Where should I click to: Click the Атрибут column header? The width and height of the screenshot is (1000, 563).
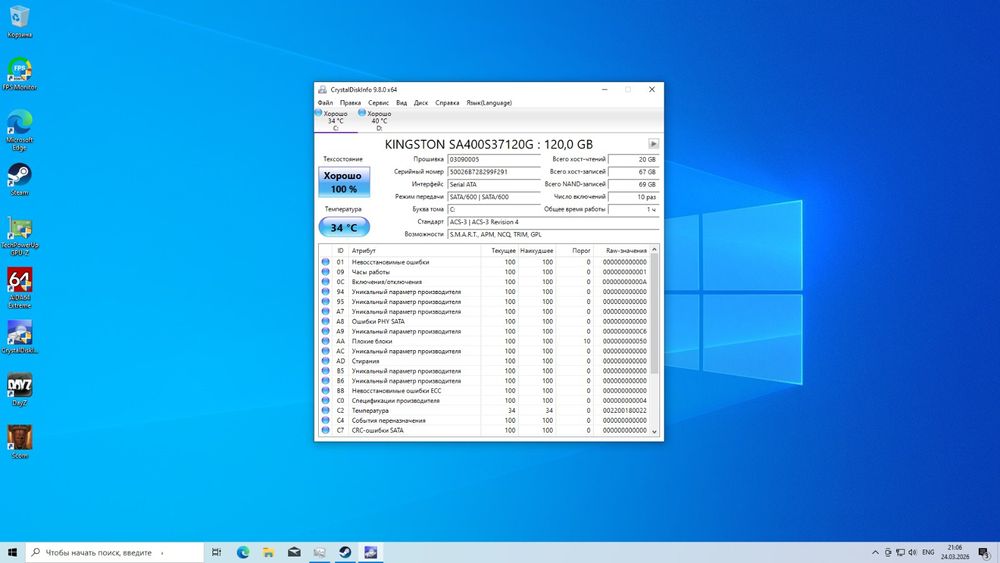pos(415,251)
